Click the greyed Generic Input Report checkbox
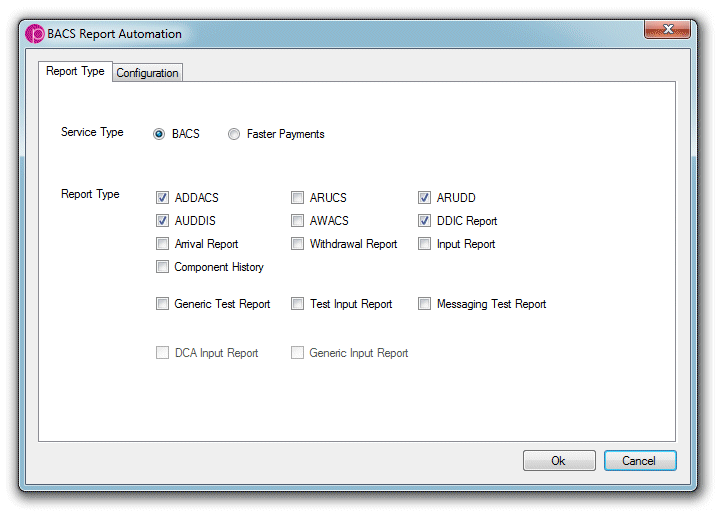727x520 pixels. (297, 353)
